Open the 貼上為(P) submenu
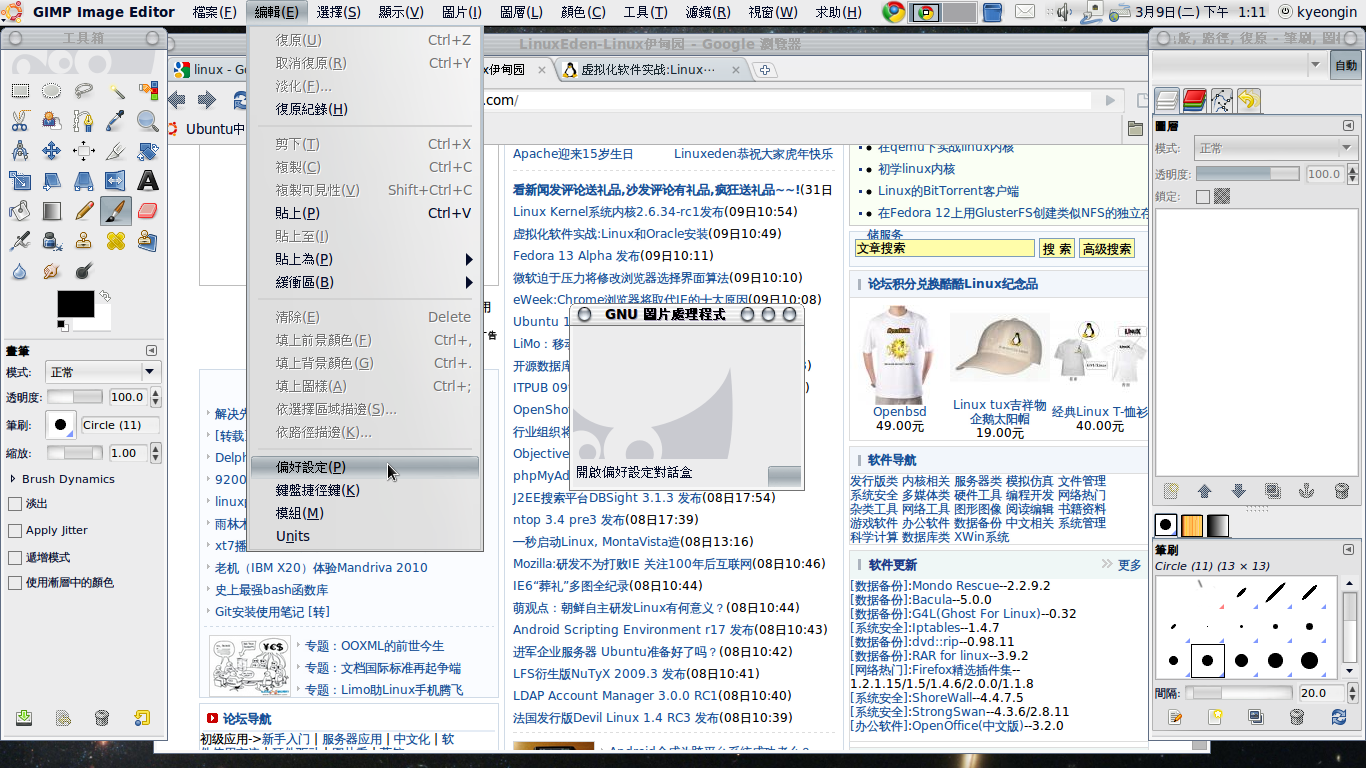Viewport: 1366px width, 768px height. point(365,259)
